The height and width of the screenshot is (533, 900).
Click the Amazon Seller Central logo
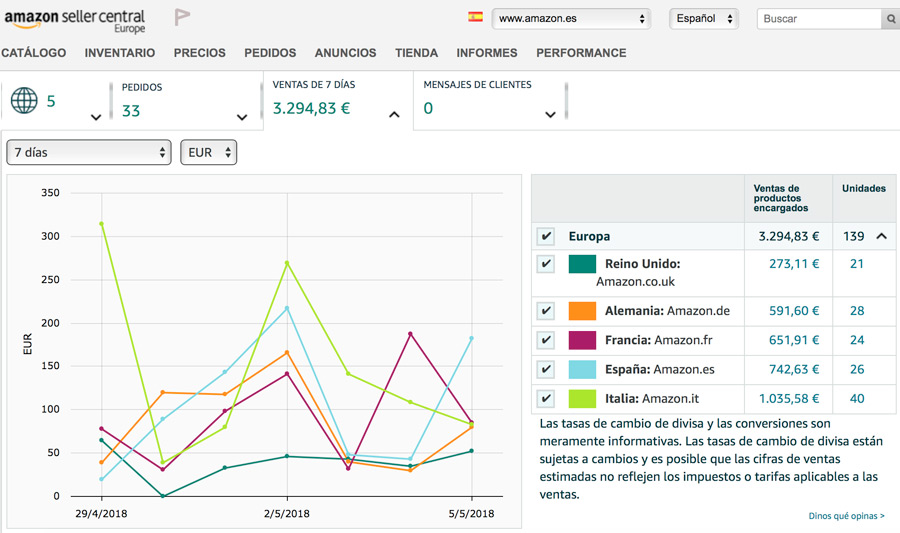pyautogui.click(x=74, y=20)
